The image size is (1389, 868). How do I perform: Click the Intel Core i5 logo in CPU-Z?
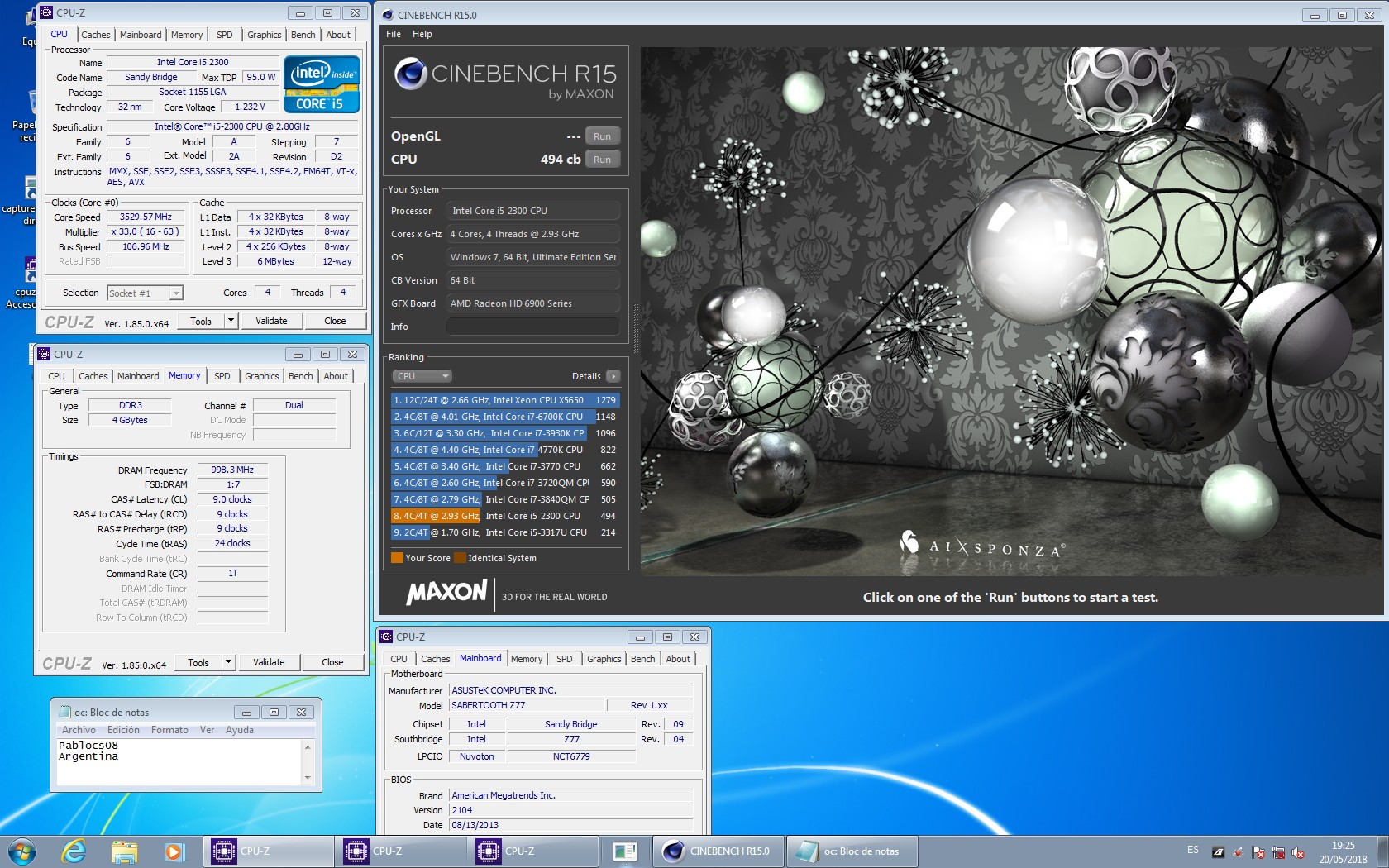[x=322, y=83]
